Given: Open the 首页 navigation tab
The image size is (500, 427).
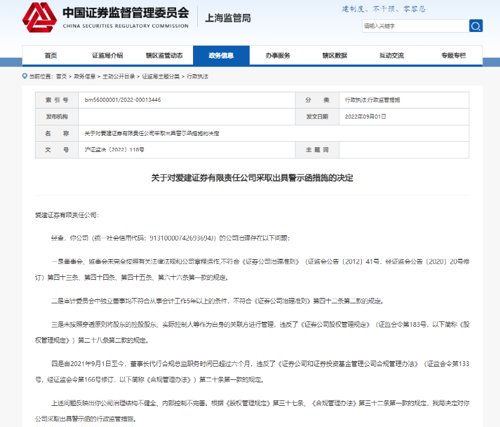Looking at the screenshot, I should pyautogui.click(x=51, y=55).
